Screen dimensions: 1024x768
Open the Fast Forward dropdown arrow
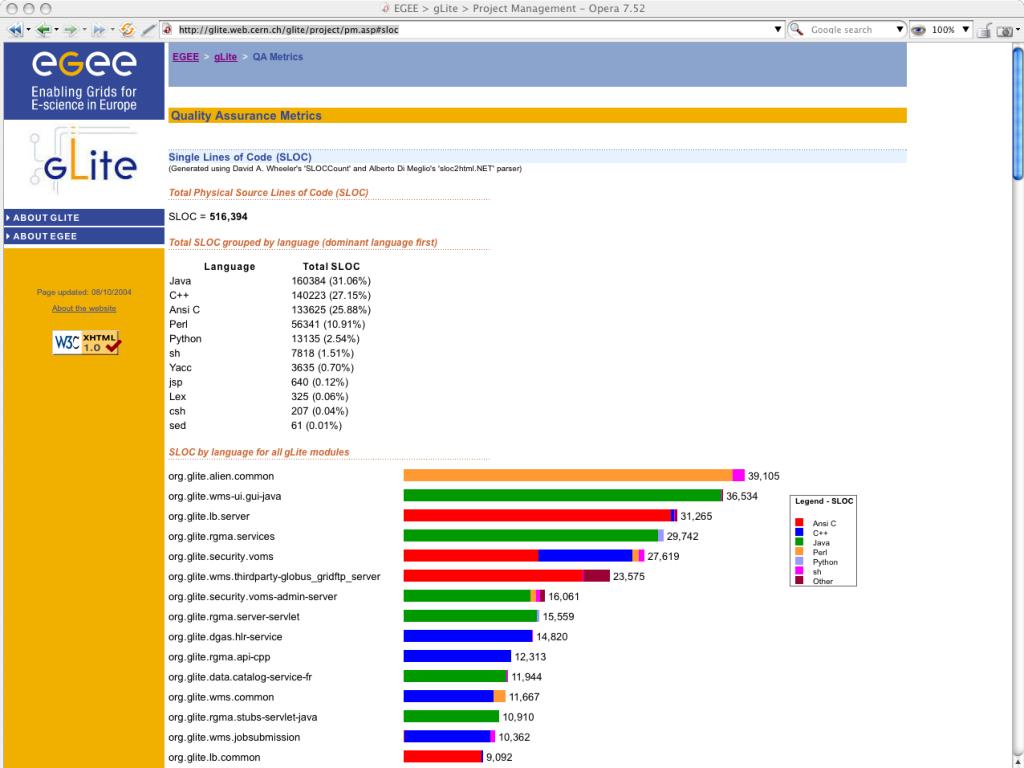click(112, 29)
